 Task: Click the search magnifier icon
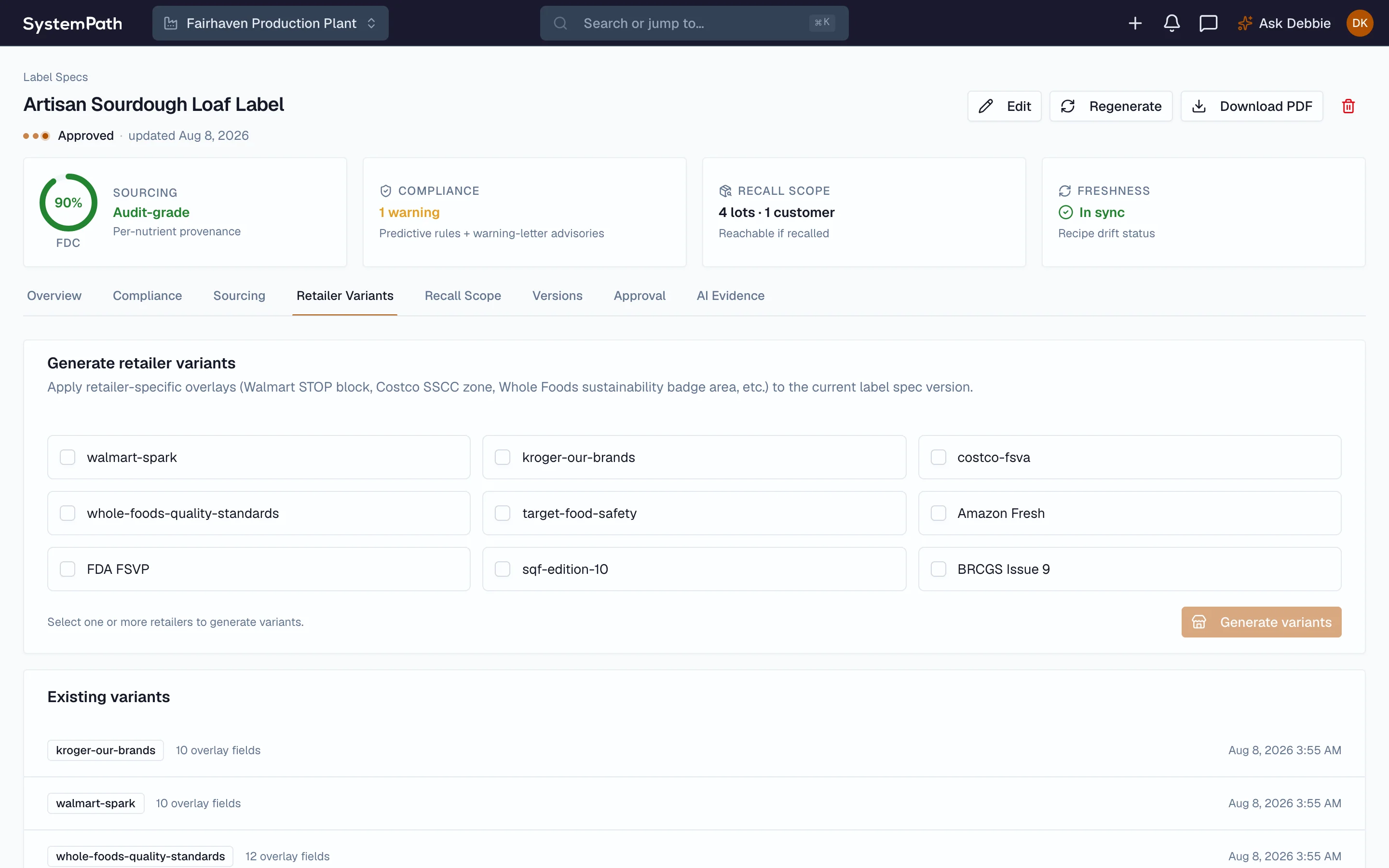560,23
